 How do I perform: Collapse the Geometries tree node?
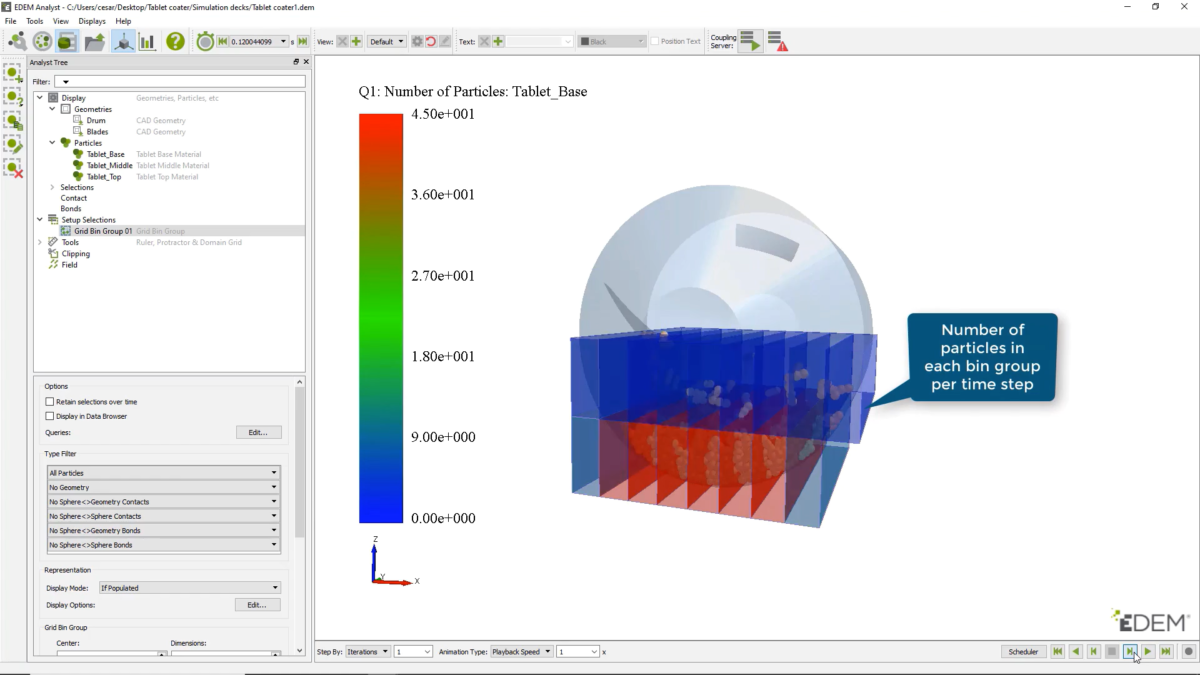point(52,109)
